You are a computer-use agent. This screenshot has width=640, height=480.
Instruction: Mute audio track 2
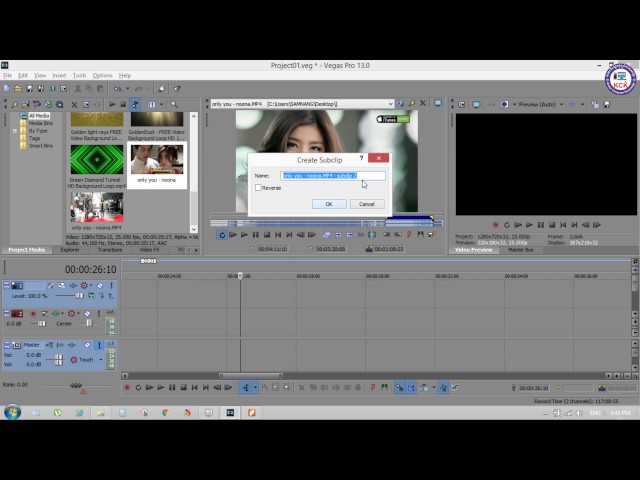tap(87, 313)
